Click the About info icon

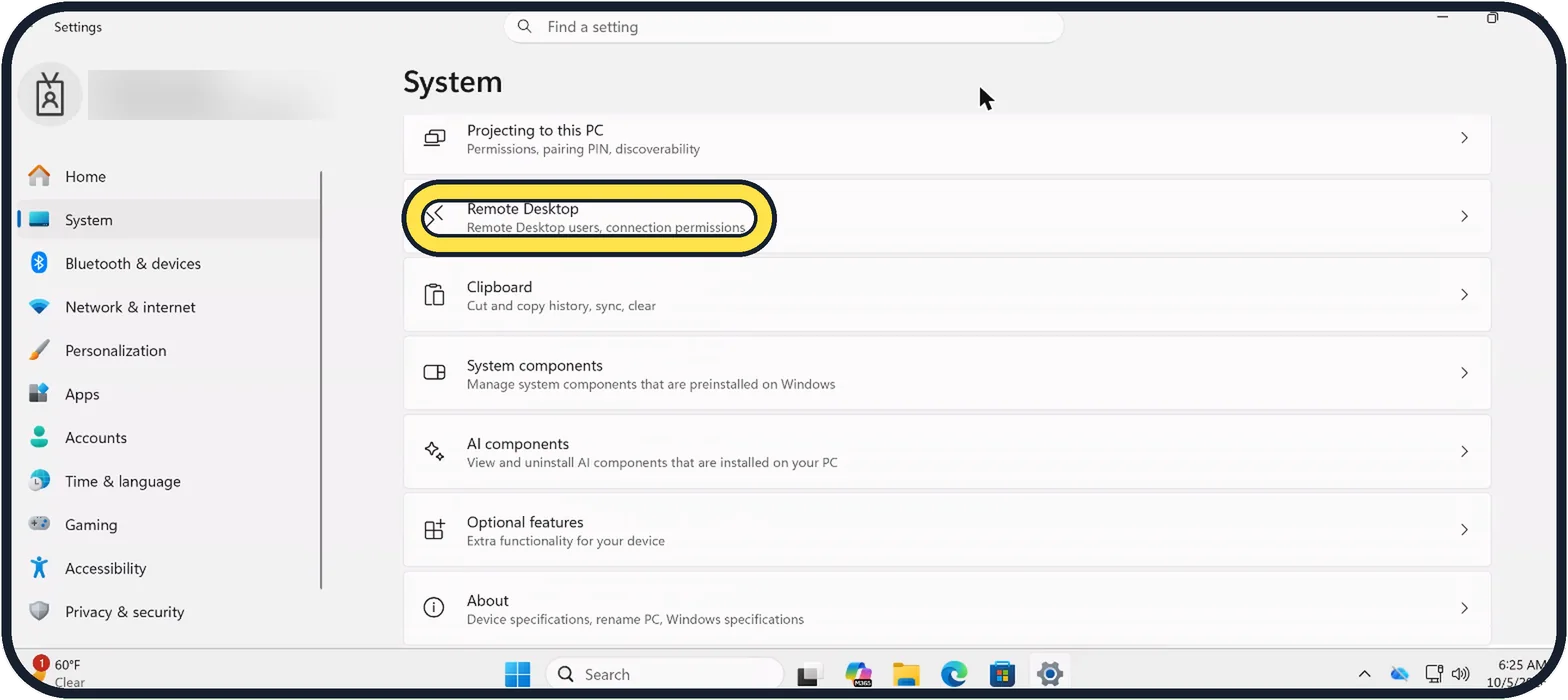(x=434, y=608)
